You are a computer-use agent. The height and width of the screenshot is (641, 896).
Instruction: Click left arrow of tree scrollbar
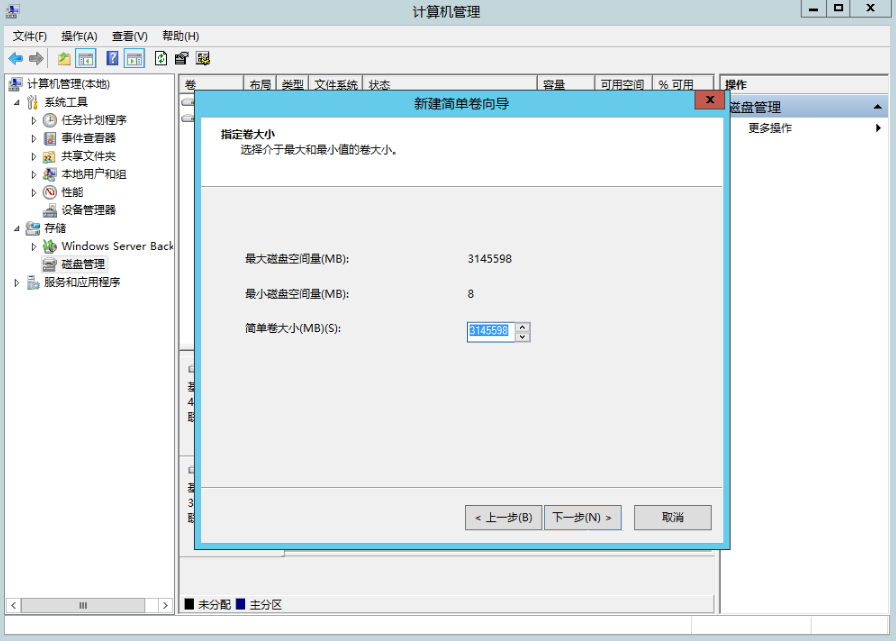14,605
